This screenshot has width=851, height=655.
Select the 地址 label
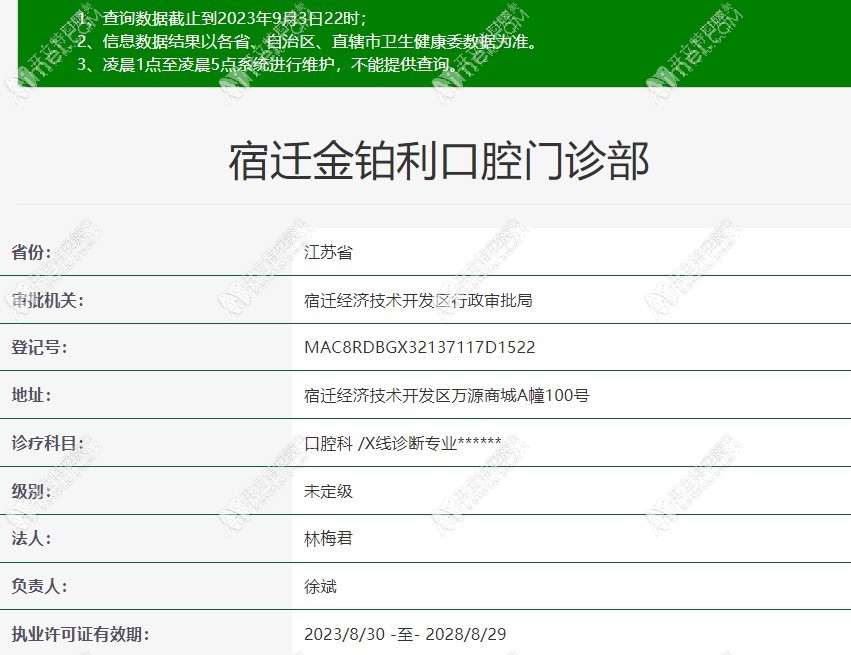31,395
